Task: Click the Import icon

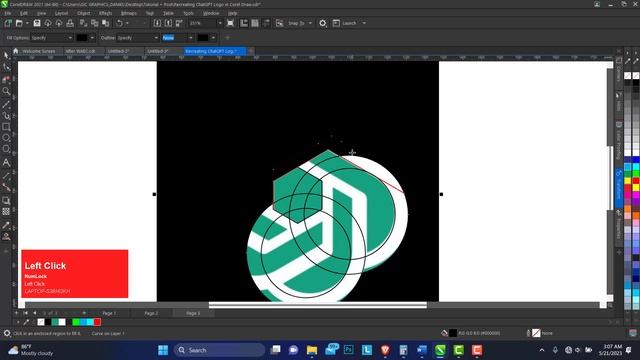Action: [157, 23]
